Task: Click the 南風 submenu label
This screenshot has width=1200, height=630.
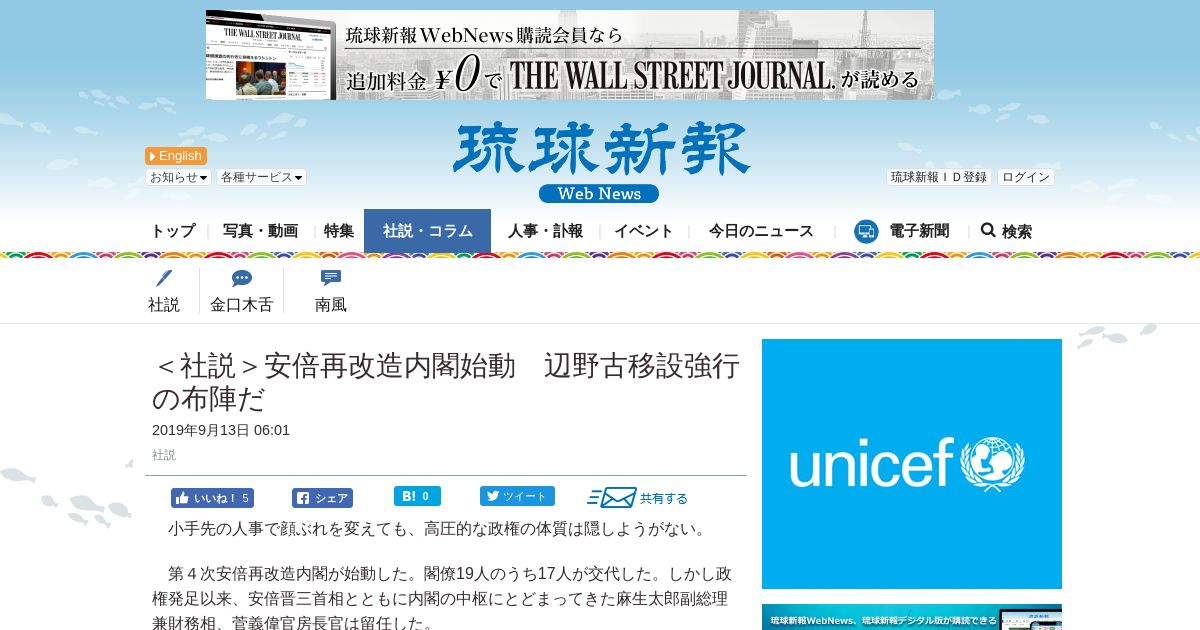Action: coord(331,305)
